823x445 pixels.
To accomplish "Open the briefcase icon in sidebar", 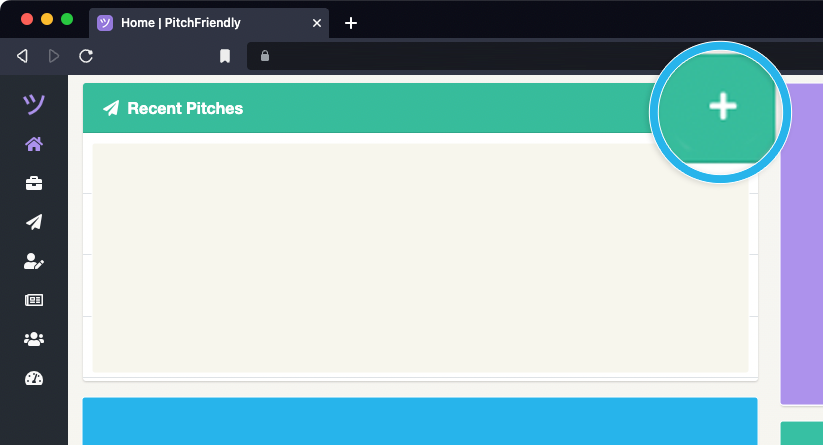I will [34, 183].
